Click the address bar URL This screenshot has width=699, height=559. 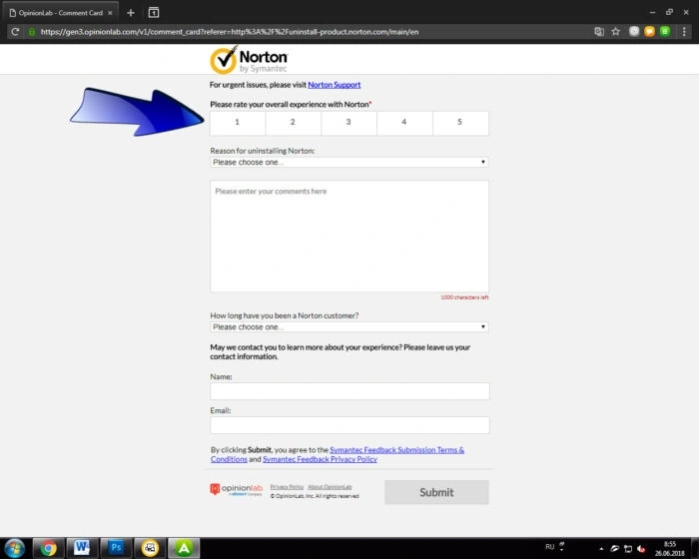pos(229,32)
